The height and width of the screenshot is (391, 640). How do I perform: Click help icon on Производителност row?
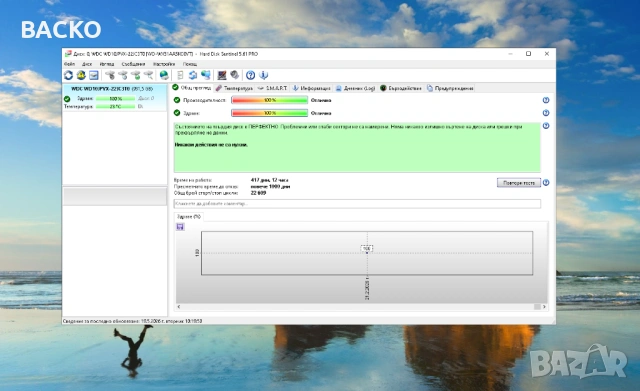tap(546, 100)
